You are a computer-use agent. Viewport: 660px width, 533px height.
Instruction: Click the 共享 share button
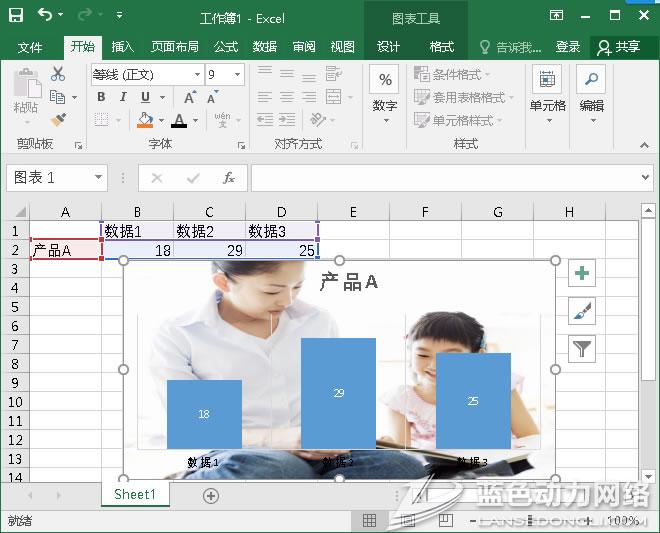618,47
